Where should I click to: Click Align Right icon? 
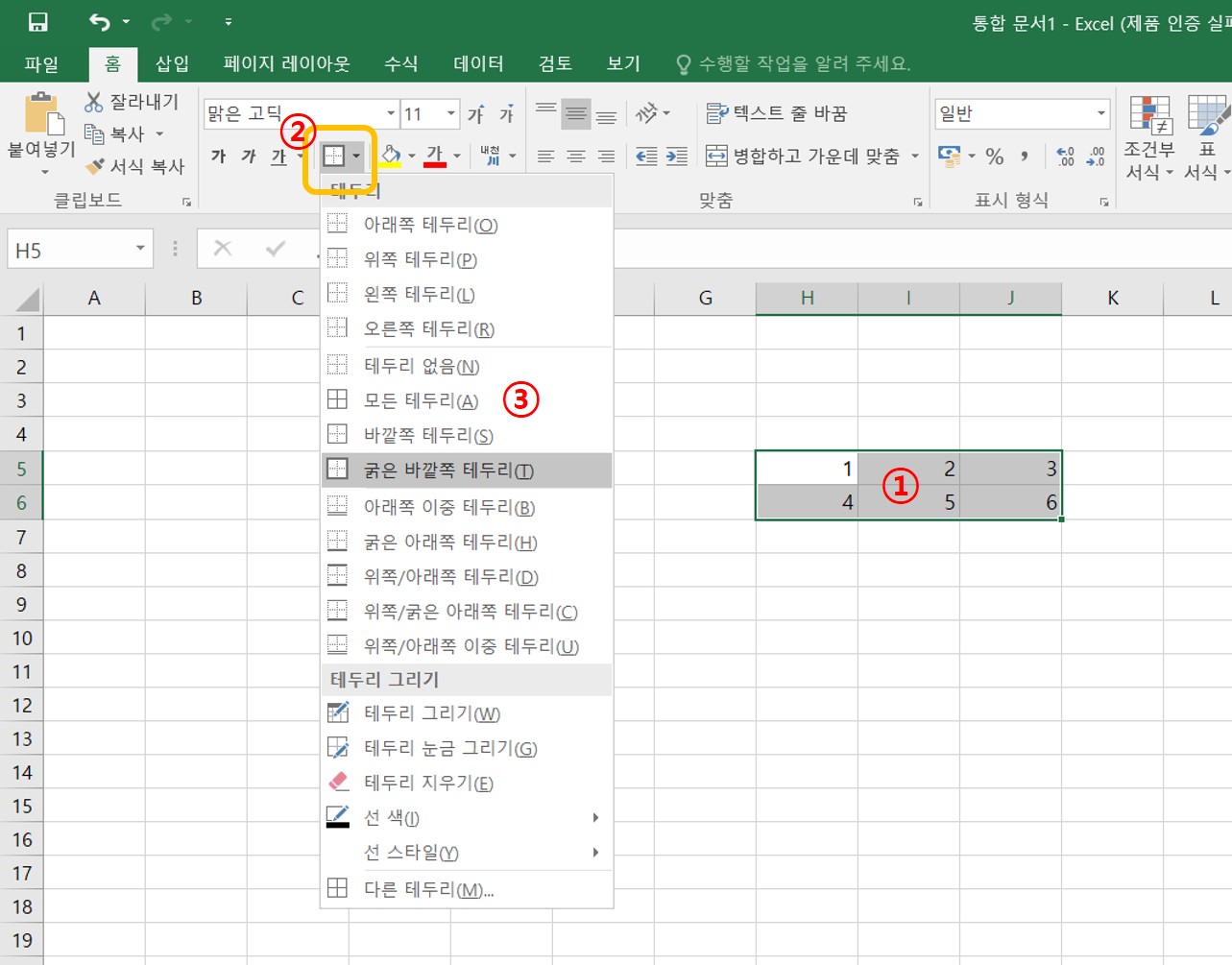pyautogui.click(x=606, y=156)
